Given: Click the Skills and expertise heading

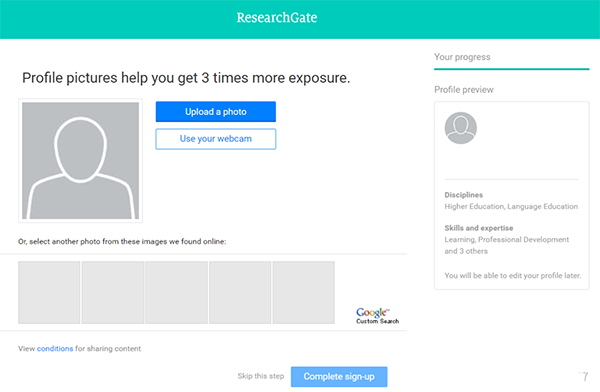Looking at the screenshot, I should click(479, 228).
